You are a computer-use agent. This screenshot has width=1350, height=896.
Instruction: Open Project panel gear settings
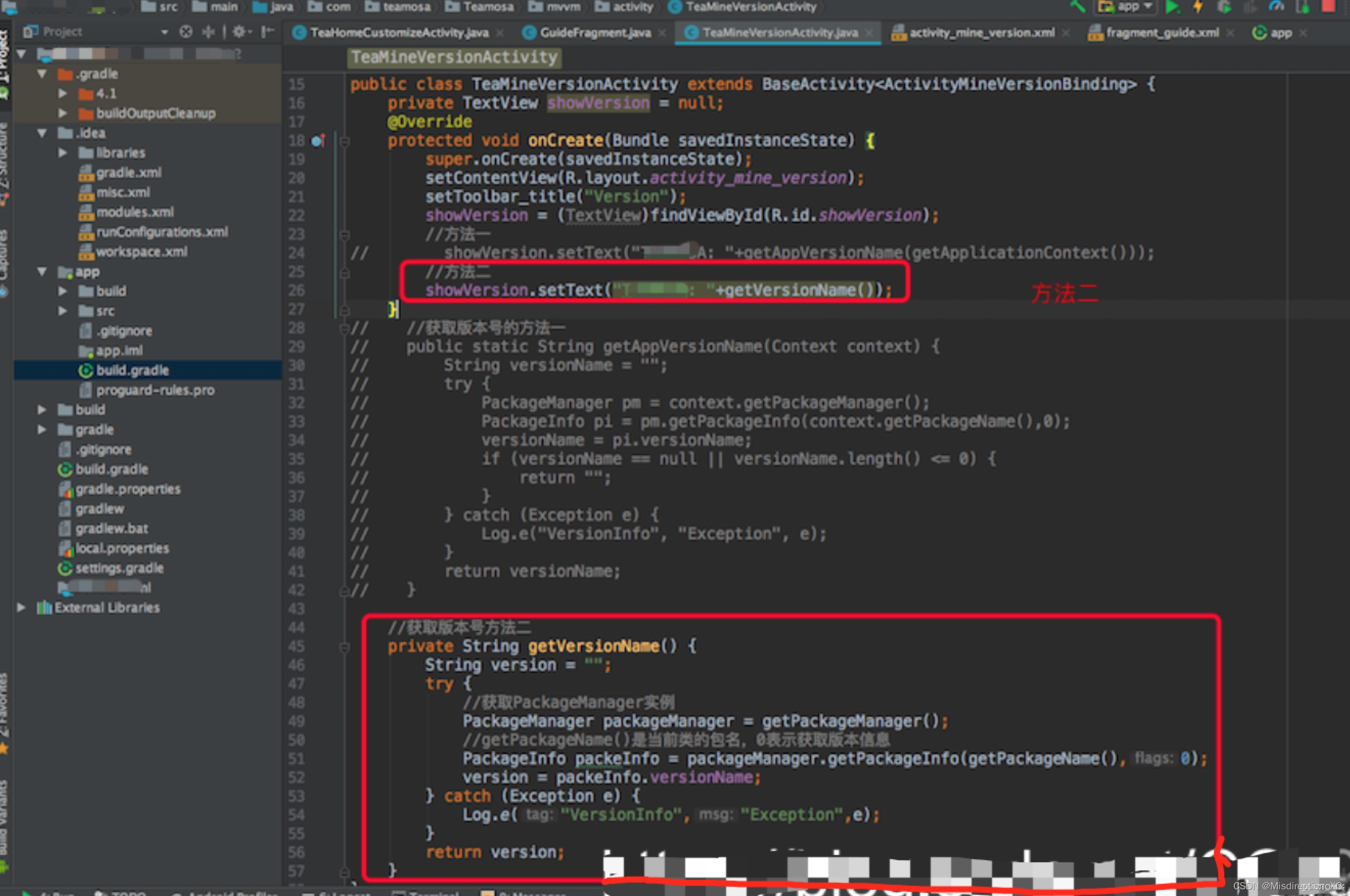pyautogui.click(x=241, y=32)
